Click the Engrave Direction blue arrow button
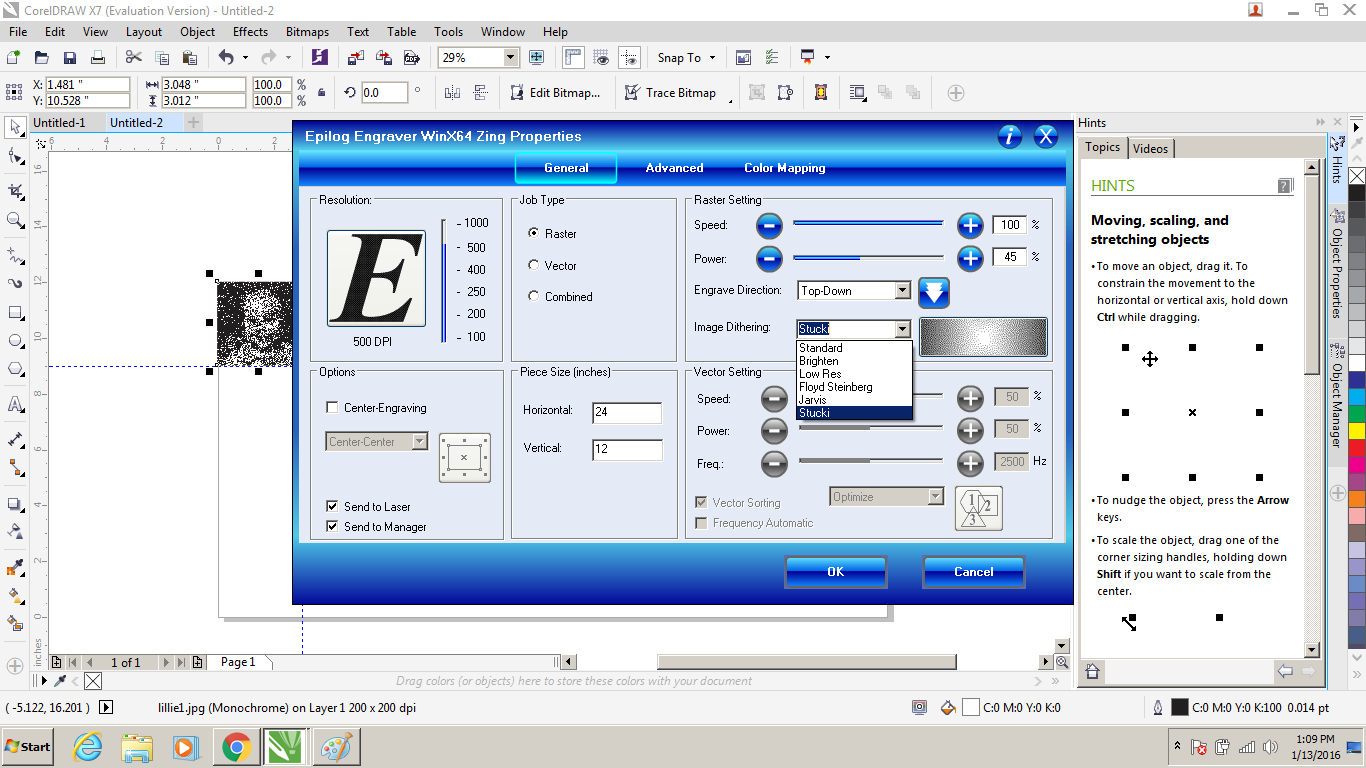 point(933,293)
